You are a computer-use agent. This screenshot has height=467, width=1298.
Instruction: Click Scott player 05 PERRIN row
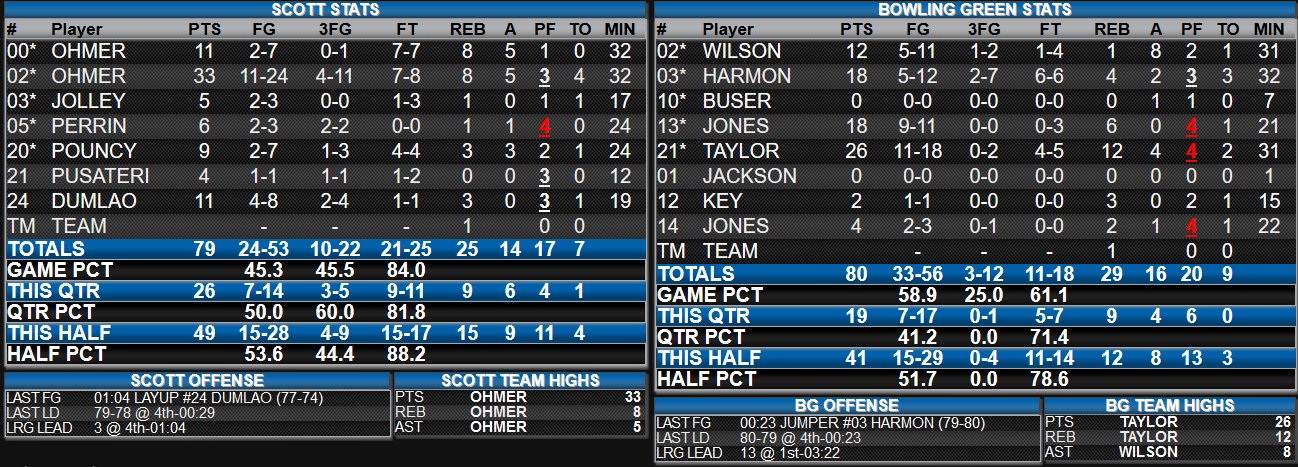[325, 126]
